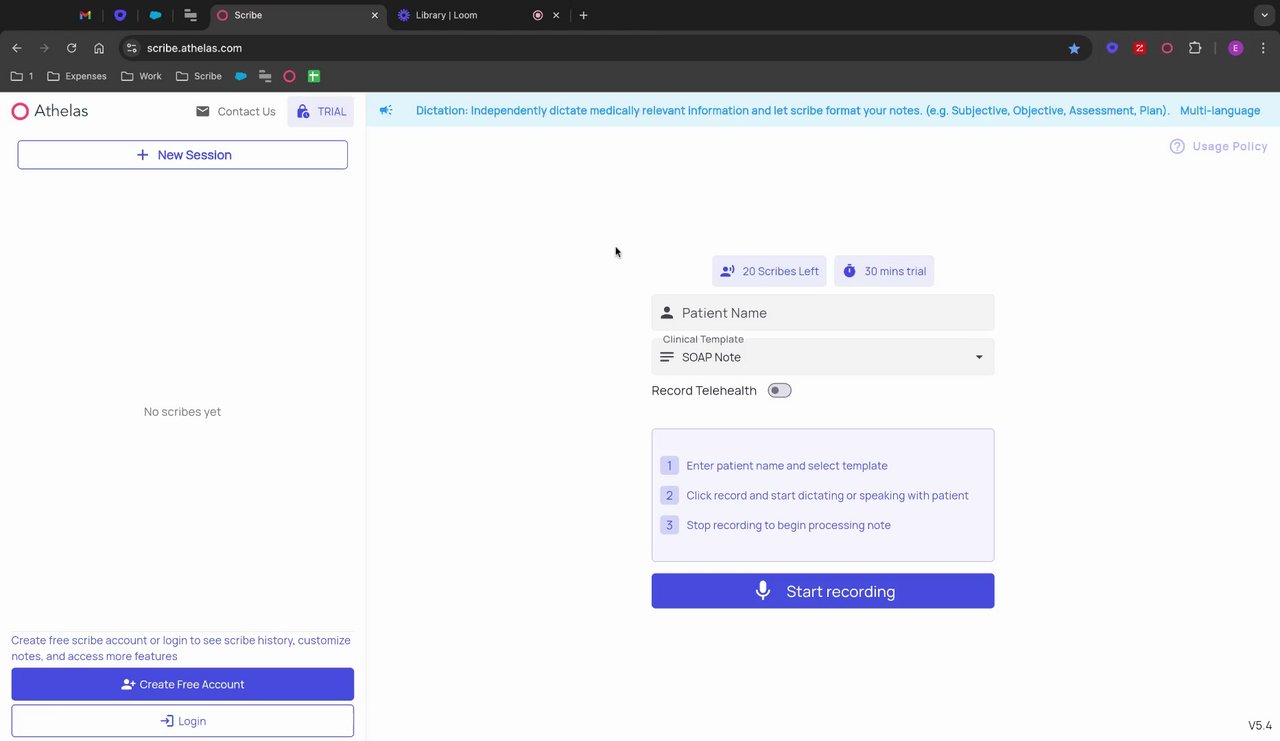Open the Extensions puzzle menu
1280x741 pixels.
[1195, 48]
